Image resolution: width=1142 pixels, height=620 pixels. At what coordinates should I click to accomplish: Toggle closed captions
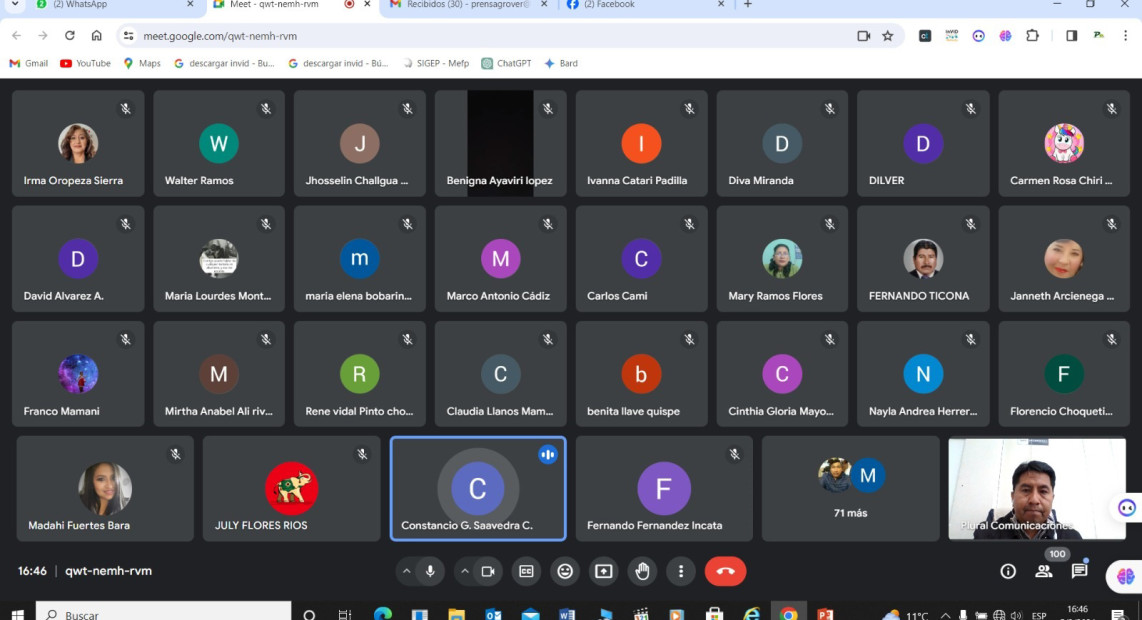(526, 571)
